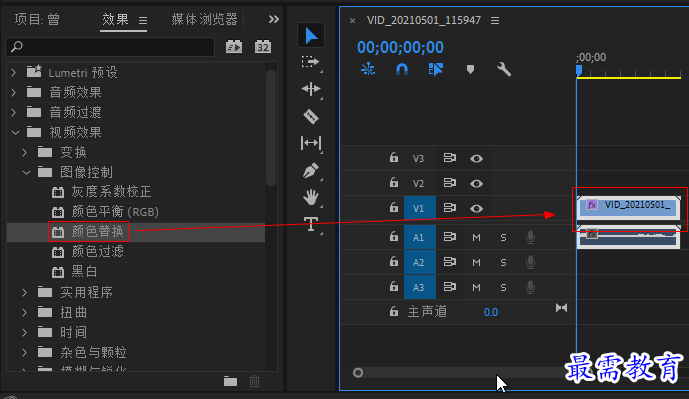Screen dimensions: 689x399
Task: Switch to the 项目 panel tab
Action: (37, 19)
